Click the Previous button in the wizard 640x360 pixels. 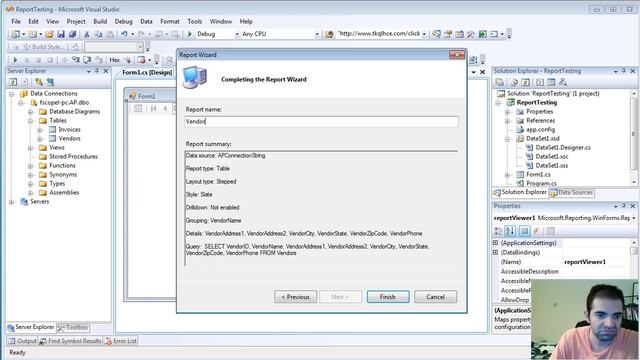coord(296,297)
